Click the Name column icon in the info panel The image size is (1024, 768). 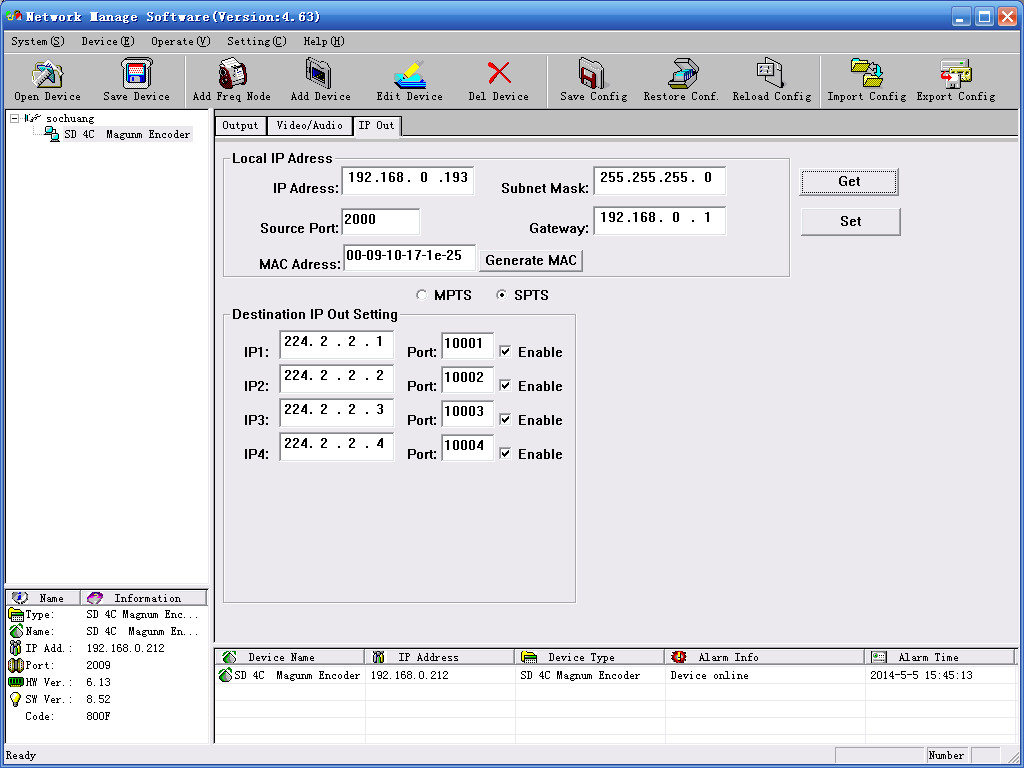[20, 598]
